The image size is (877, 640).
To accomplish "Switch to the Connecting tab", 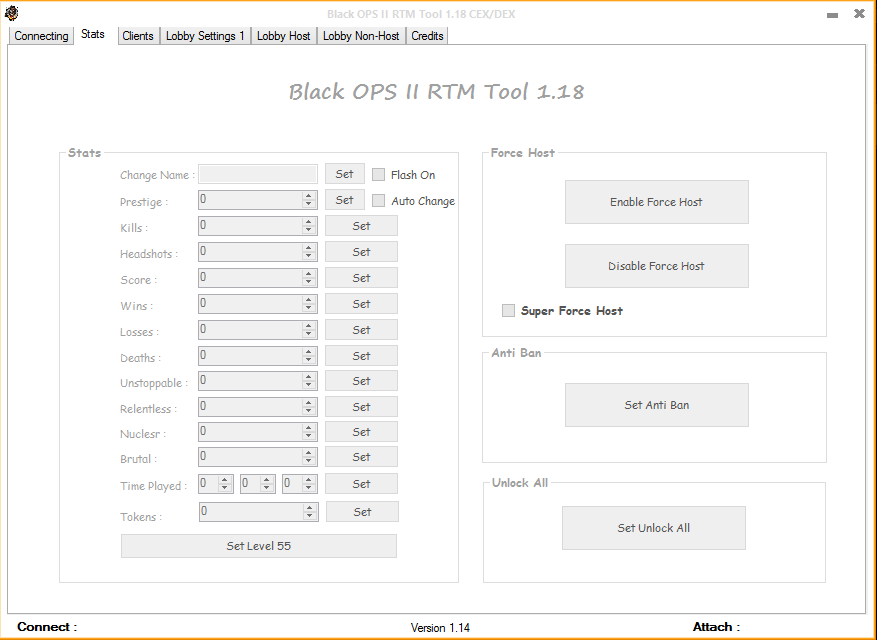I will [41, 36].
